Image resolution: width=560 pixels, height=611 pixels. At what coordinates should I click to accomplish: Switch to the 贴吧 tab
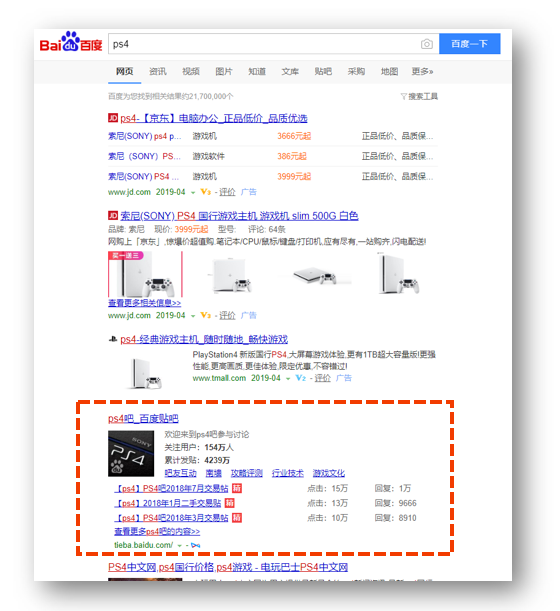point(323,71)
